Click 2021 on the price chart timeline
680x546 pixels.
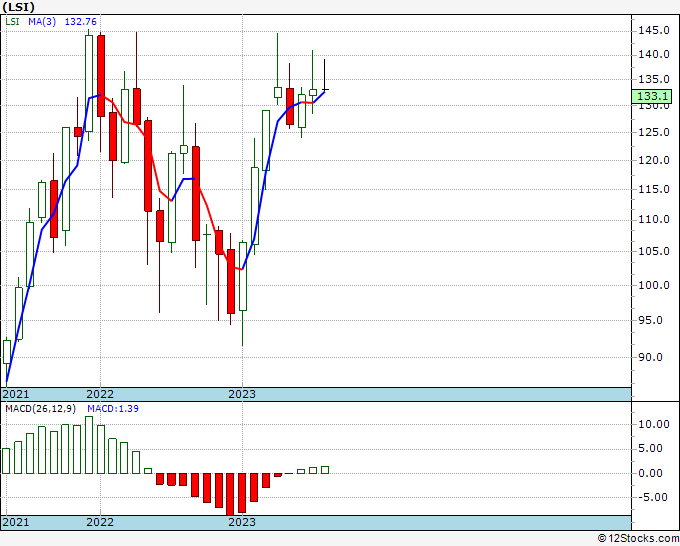click(16, 394)
